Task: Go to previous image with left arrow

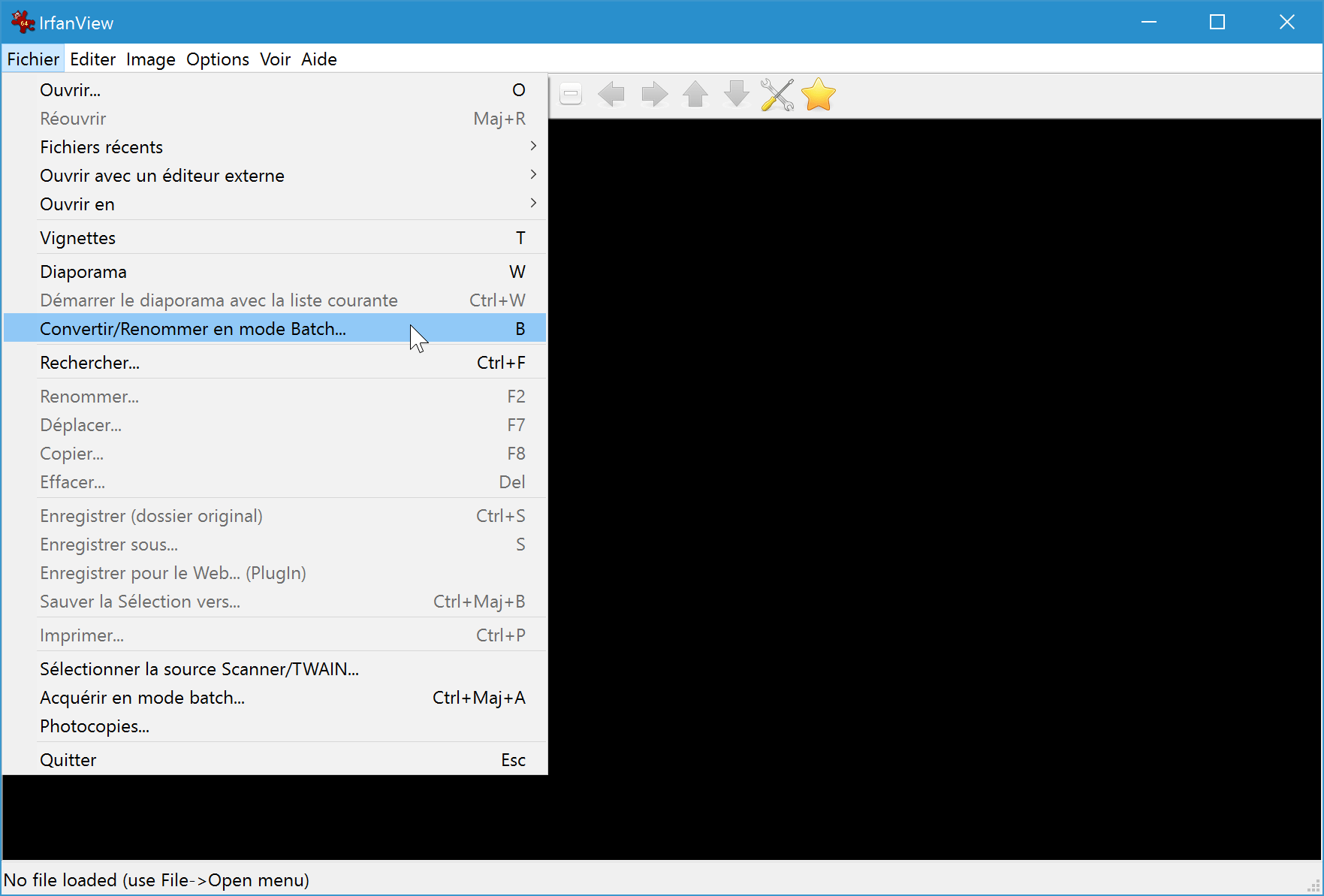Action: tap(611, 95)
